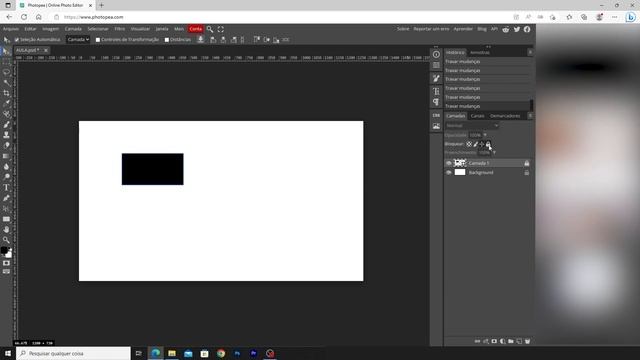
Task: Expand the Opacidade dropdown arrow
Action: pyautogui.click(x=485, y=135)
